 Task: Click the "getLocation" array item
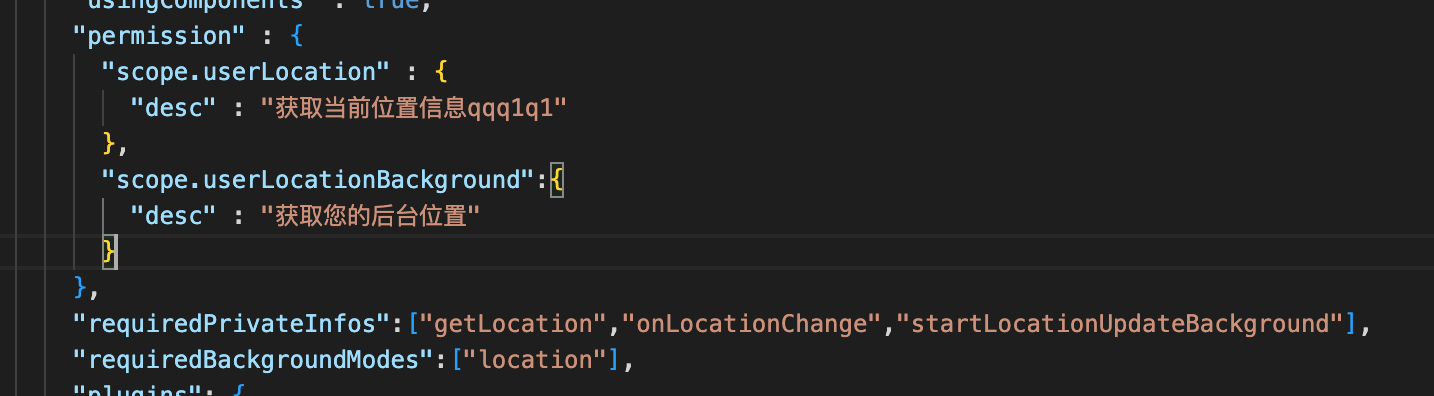[x=515, y=324]
